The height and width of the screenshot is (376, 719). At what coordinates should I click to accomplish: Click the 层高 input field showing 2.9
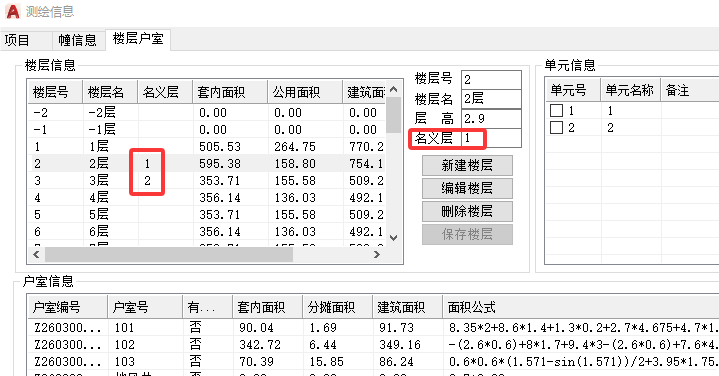pos(491,119)
